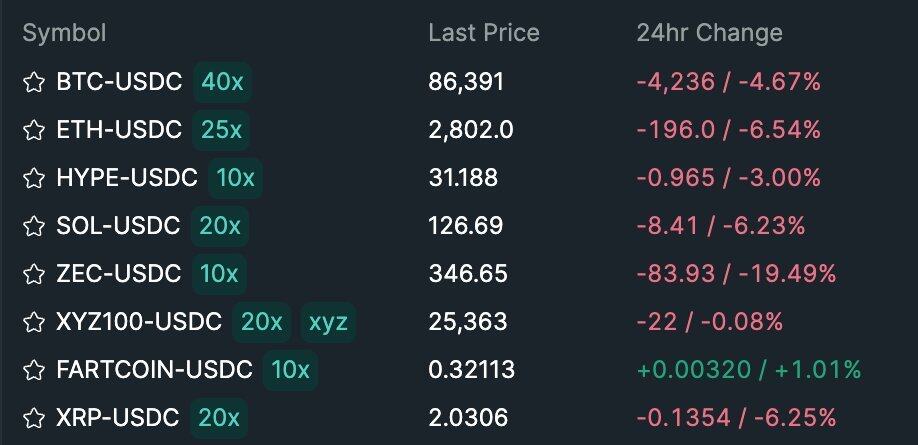This screenshot has width=918, height=445.
Task: Click the FARTCOIN-USDC 10x leverage badge
Action: 290,370
